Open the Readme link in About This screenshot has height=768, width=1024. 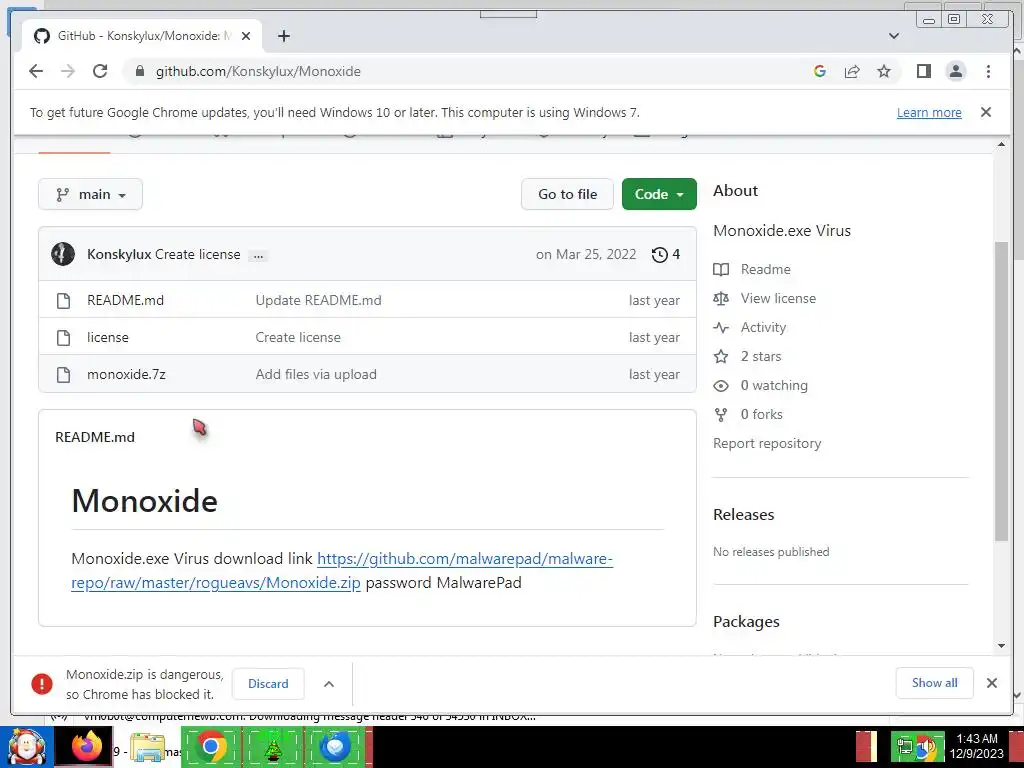[765, 269]
